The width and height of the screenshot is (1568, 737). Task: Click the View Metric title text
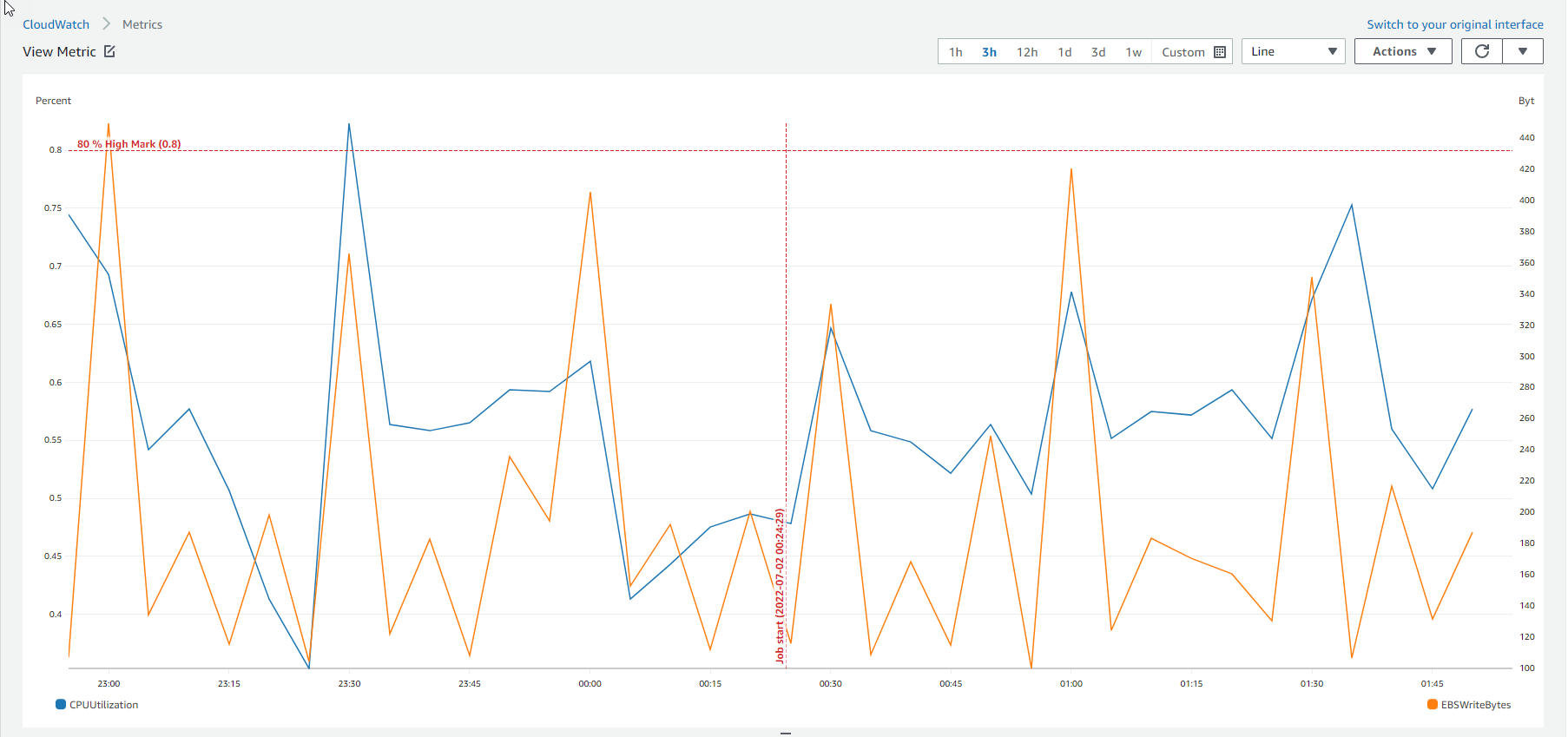(59, 51)
